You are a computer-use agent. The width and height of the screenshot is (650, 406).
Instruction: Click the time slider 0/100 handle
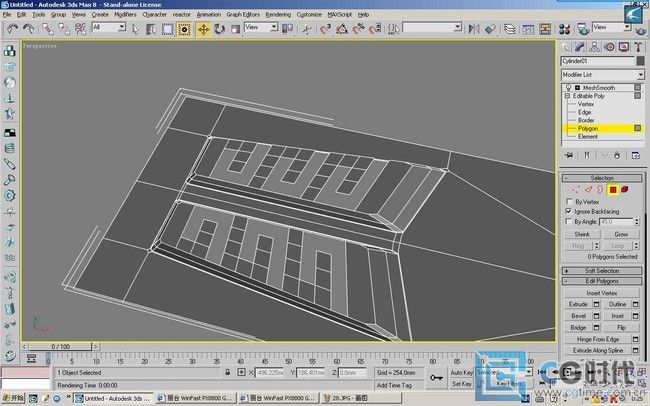[x=61, y=346]
